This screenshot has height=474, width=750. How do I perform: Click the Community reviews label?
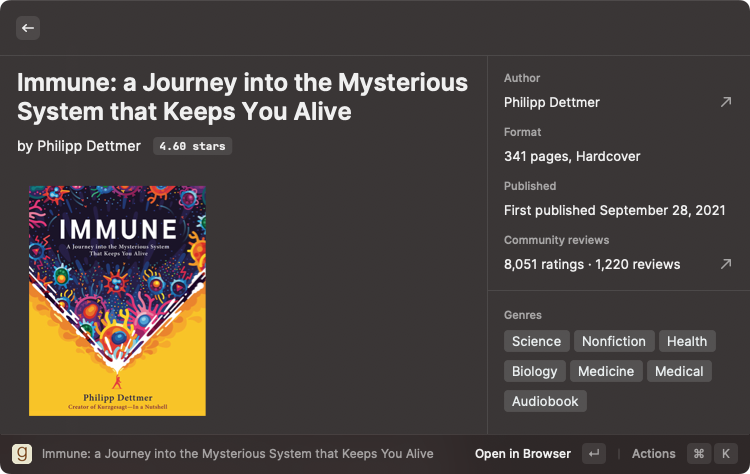click(x=556, y=240)
